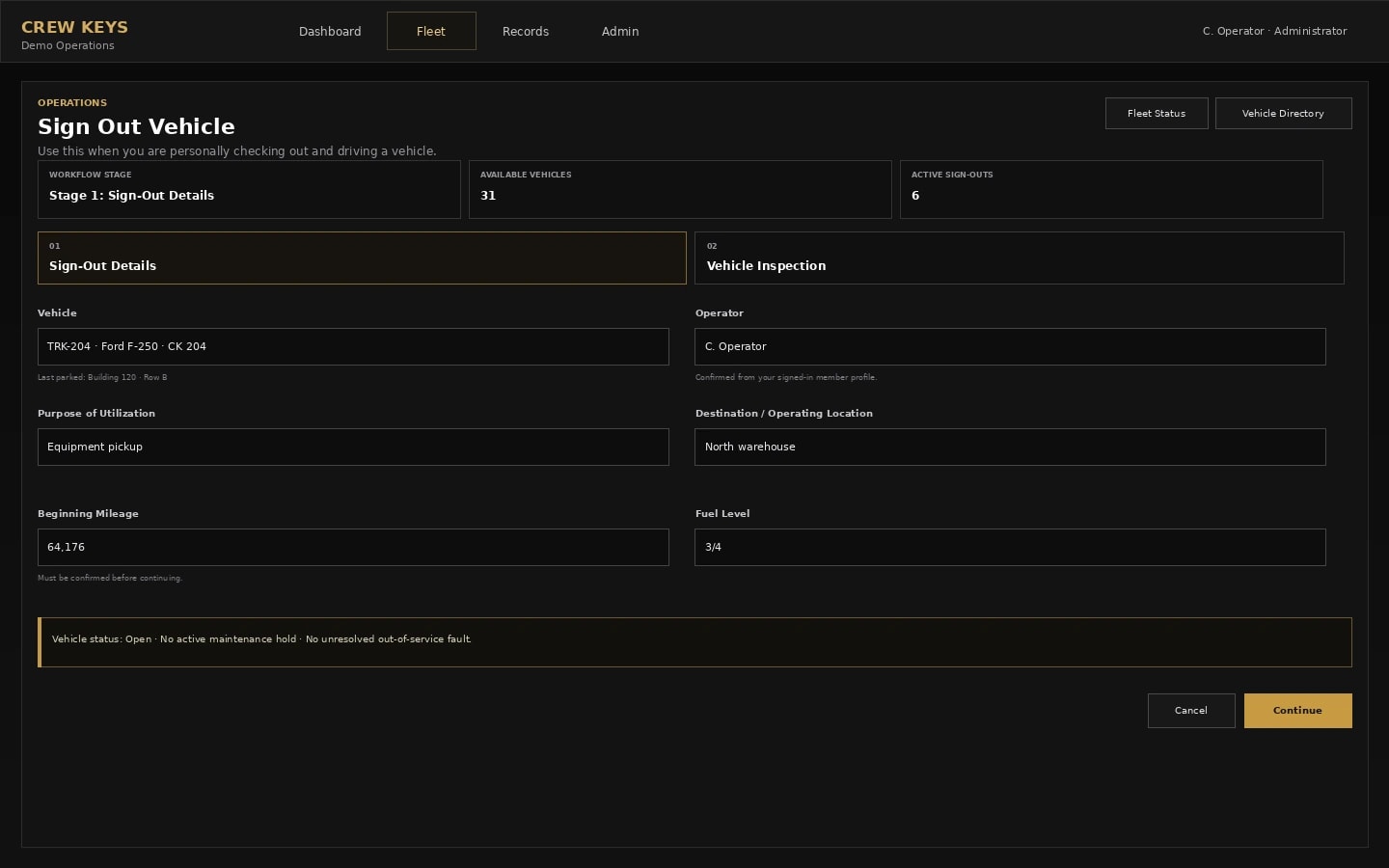1389x868 pixels.
Task: Click "Must be confirmed before continuing" hint
Action: [110, 578]
